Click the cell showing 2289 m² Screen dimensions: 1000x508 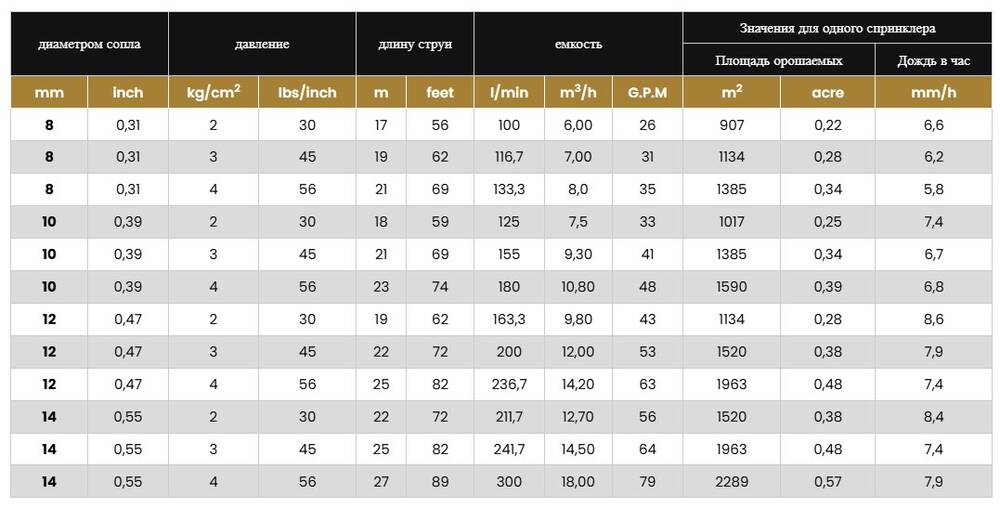pos(731,482)
